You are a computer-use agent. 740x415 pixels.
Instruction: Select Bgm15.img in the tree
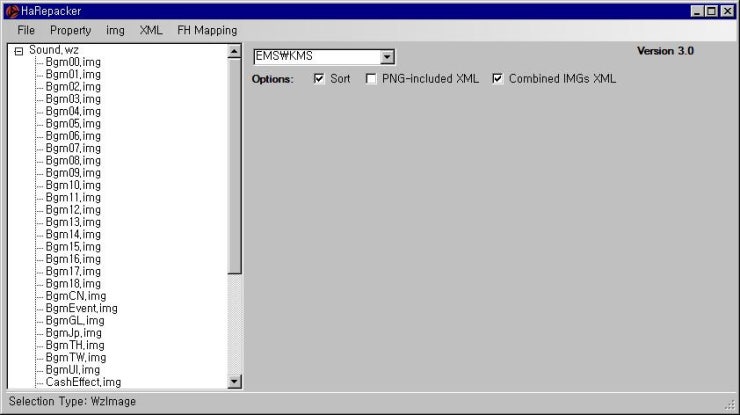pos(73,246)
